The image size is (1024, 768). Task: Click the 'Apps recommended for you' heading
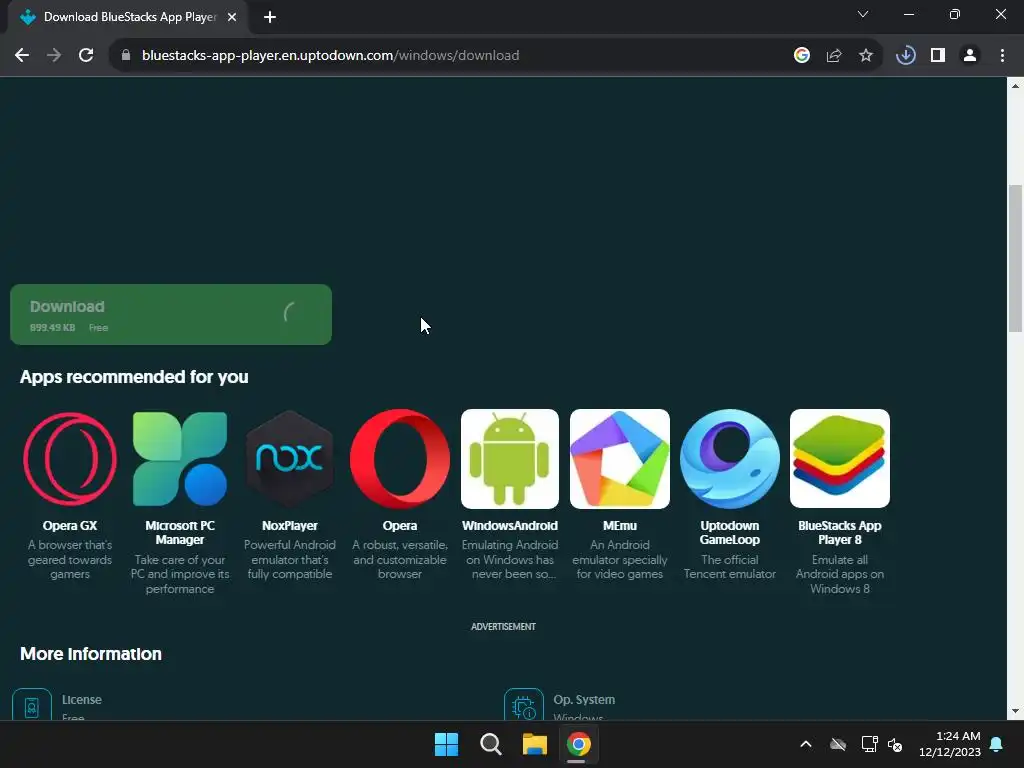point(134,377)
